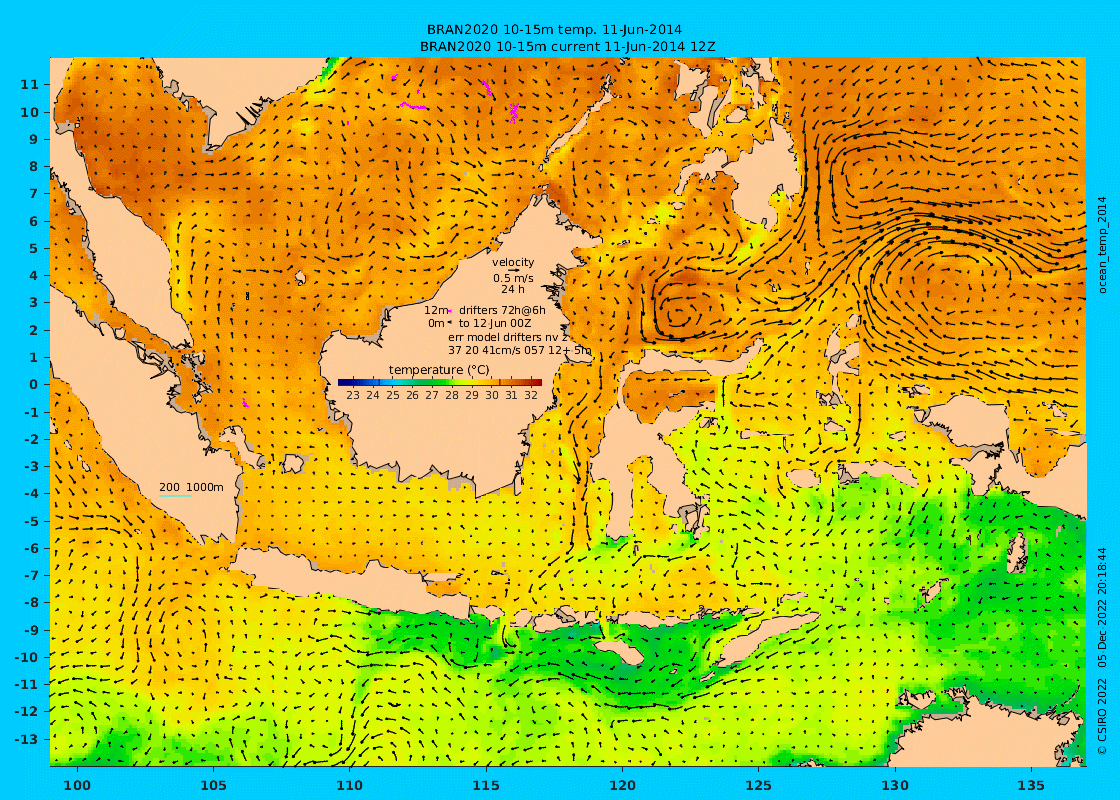Click the subtitle "BRAN2020 10-15m current 11-Jun-2014 12Z"

pos(568,47)
